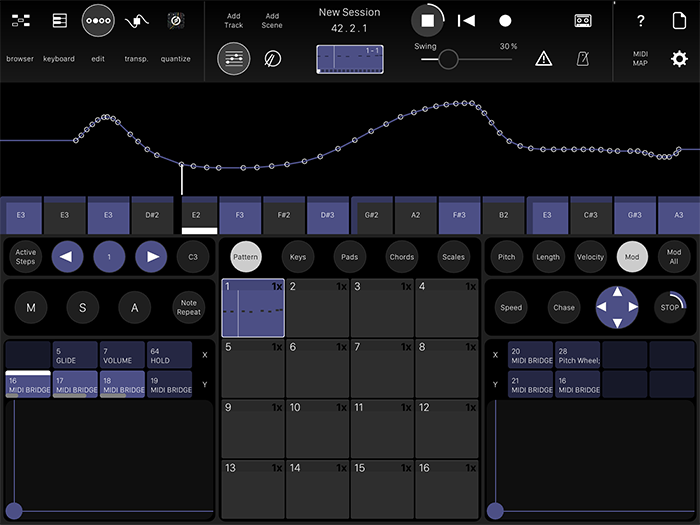The image size is (700, 525).
Task: Toggle the S solo button
Action: [x=83, y=308]
